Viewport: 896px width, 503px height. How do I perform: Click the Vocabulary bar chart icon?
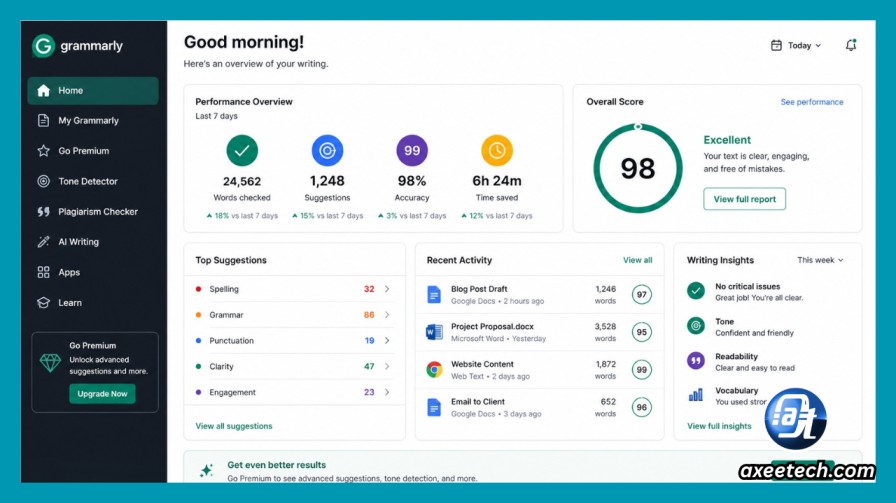695,395
